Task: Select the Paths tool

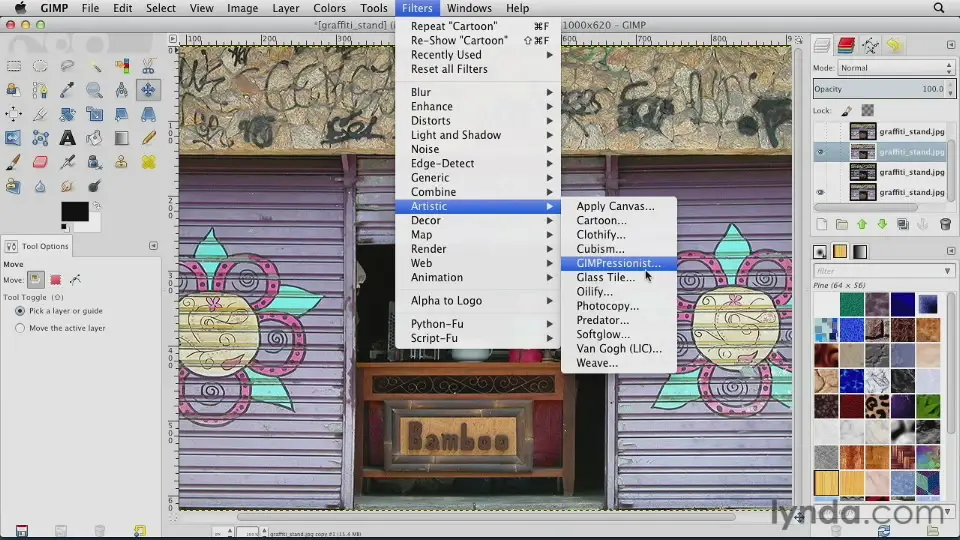Action: pyautogui.click(x=40, y=90)
